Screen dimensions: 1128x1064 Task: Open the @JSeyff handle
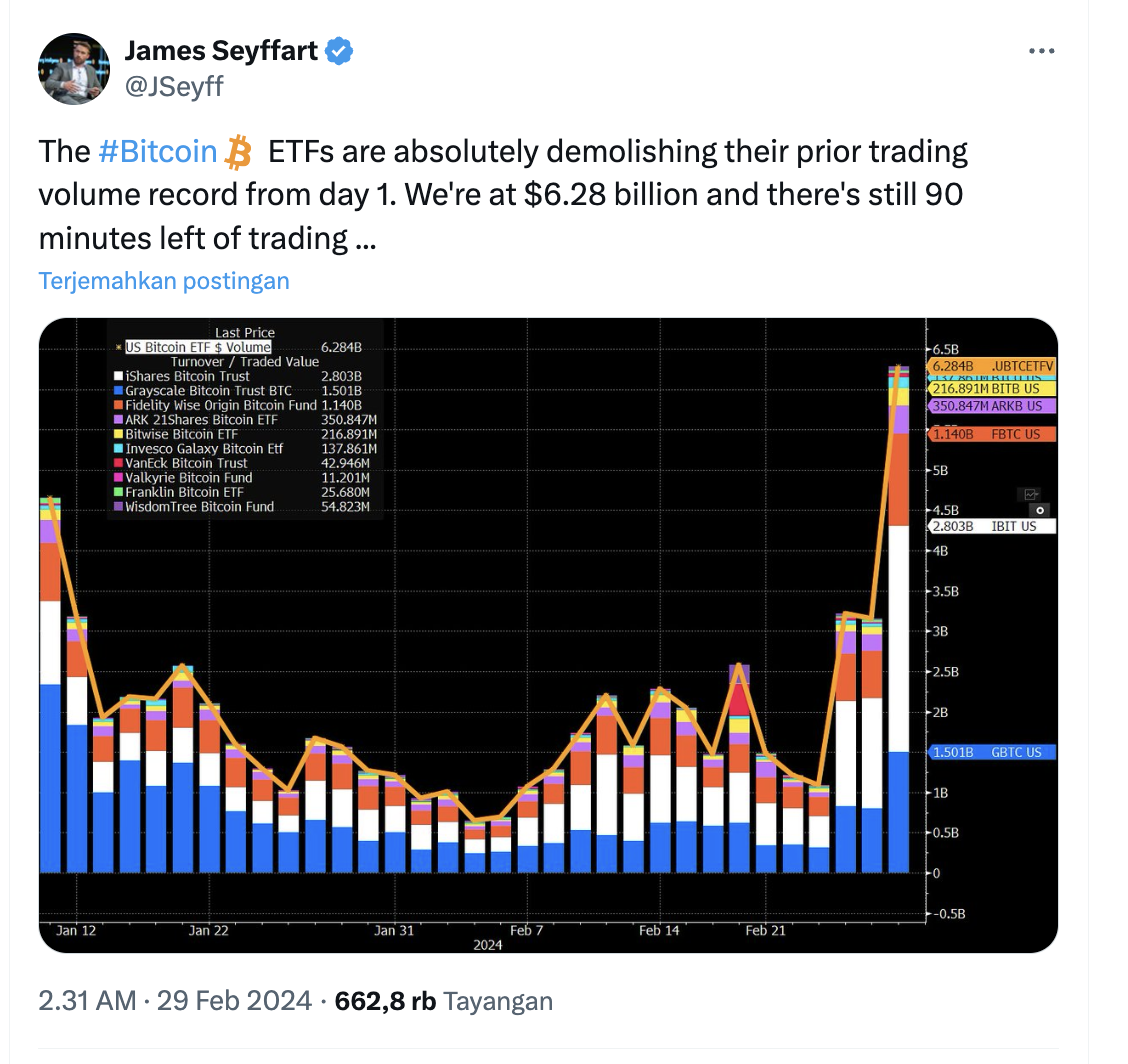click(174, 86)
